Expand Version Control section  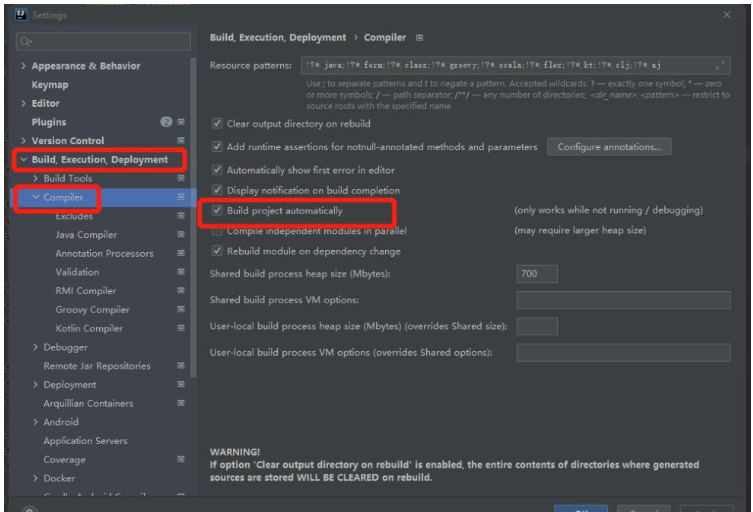click(x=23, y=141)
